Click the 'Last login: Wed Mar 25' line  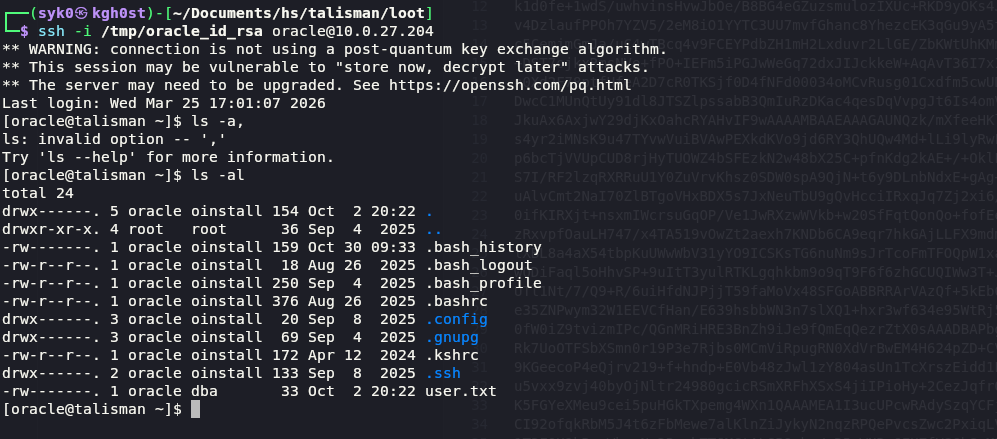pos(164,103)
